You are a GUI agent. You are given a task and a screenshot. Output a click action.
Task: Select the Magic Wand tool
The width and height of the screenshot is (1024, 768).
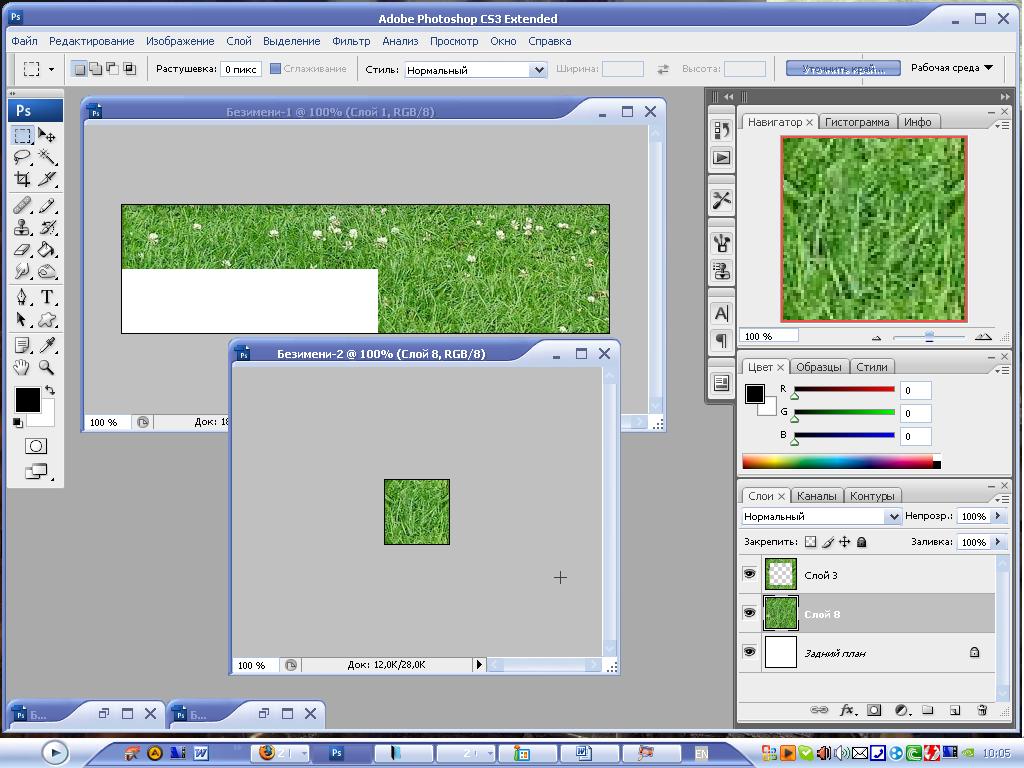pos(47,157)
